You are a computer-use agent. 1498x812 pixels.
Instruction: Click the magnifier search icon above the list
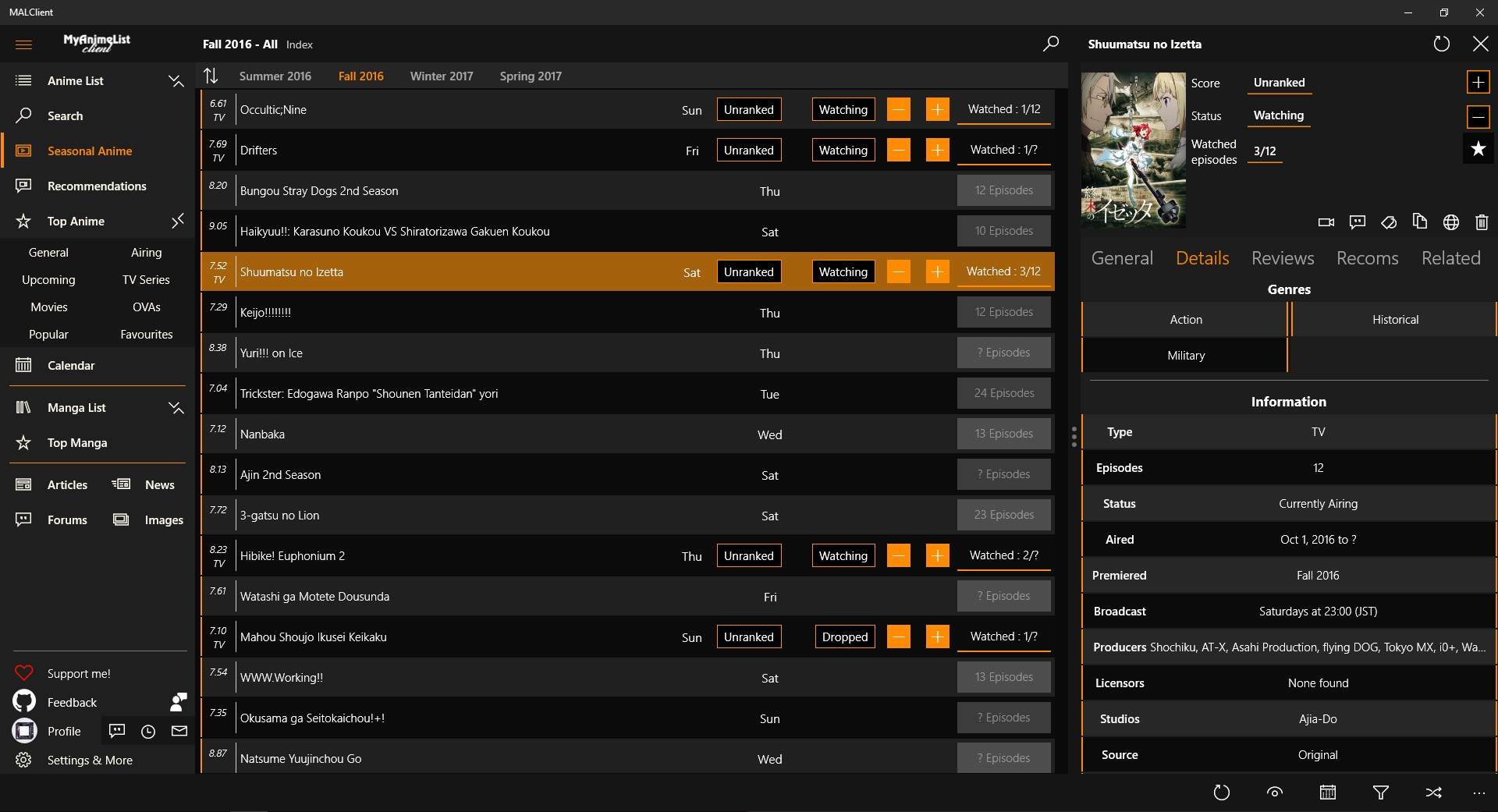[1051, 44]
